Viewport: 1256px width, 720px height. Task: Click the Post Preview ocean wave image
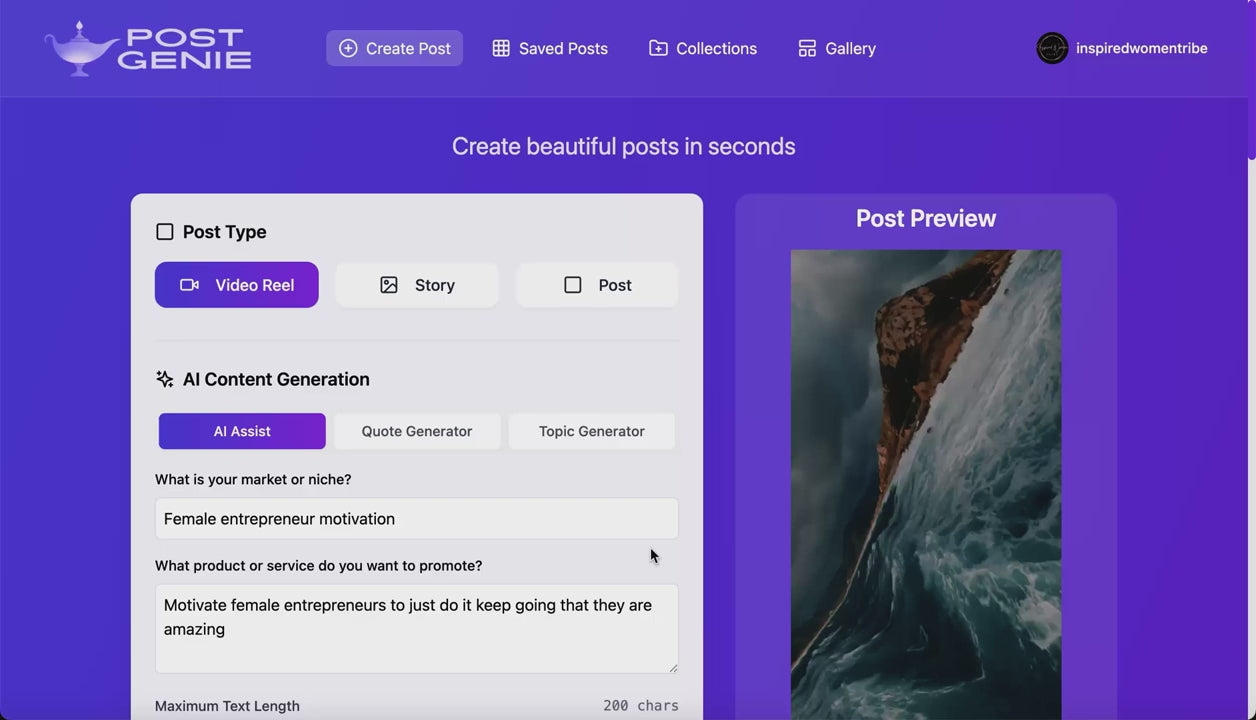click(926, 480)
